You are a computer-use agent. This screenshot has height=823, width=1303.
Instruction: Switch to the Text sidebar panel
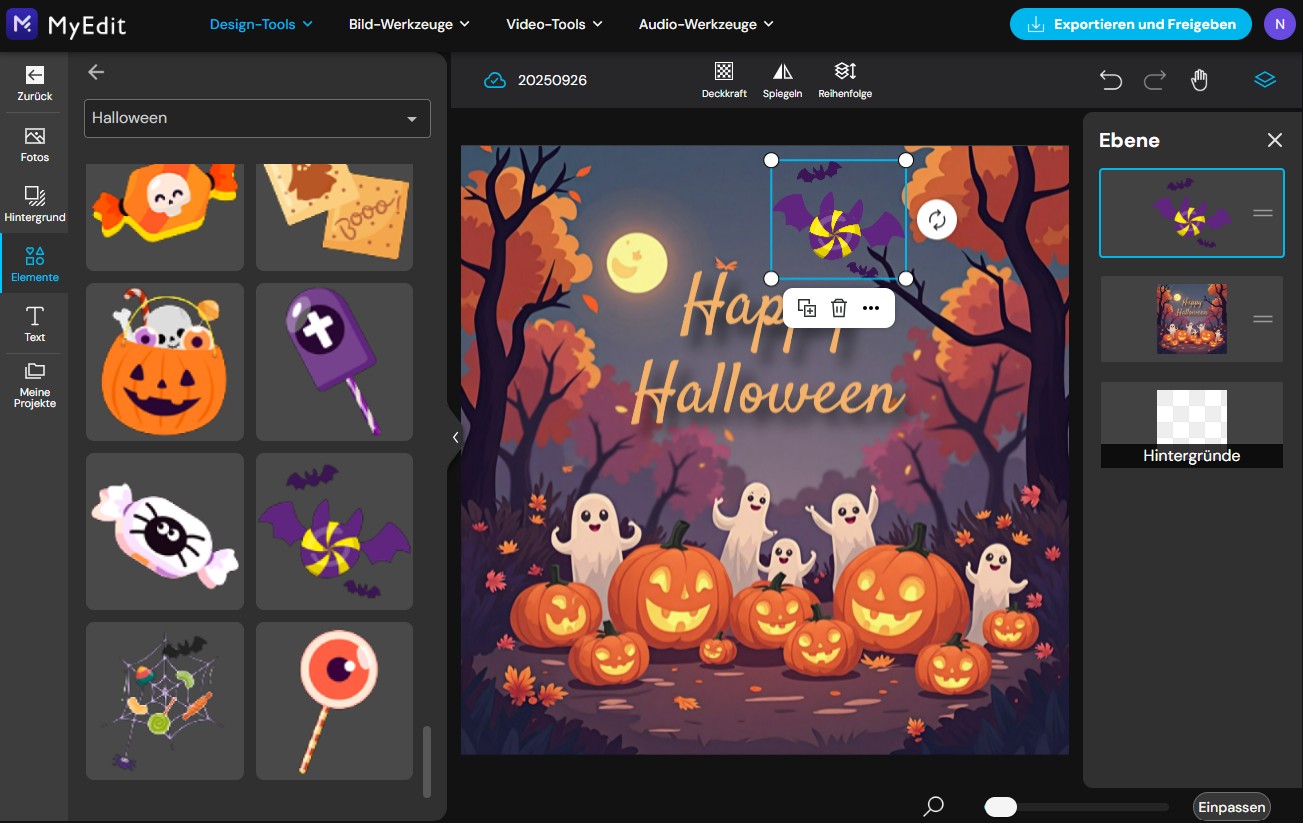pyautogui.click(x=34, y=324)
